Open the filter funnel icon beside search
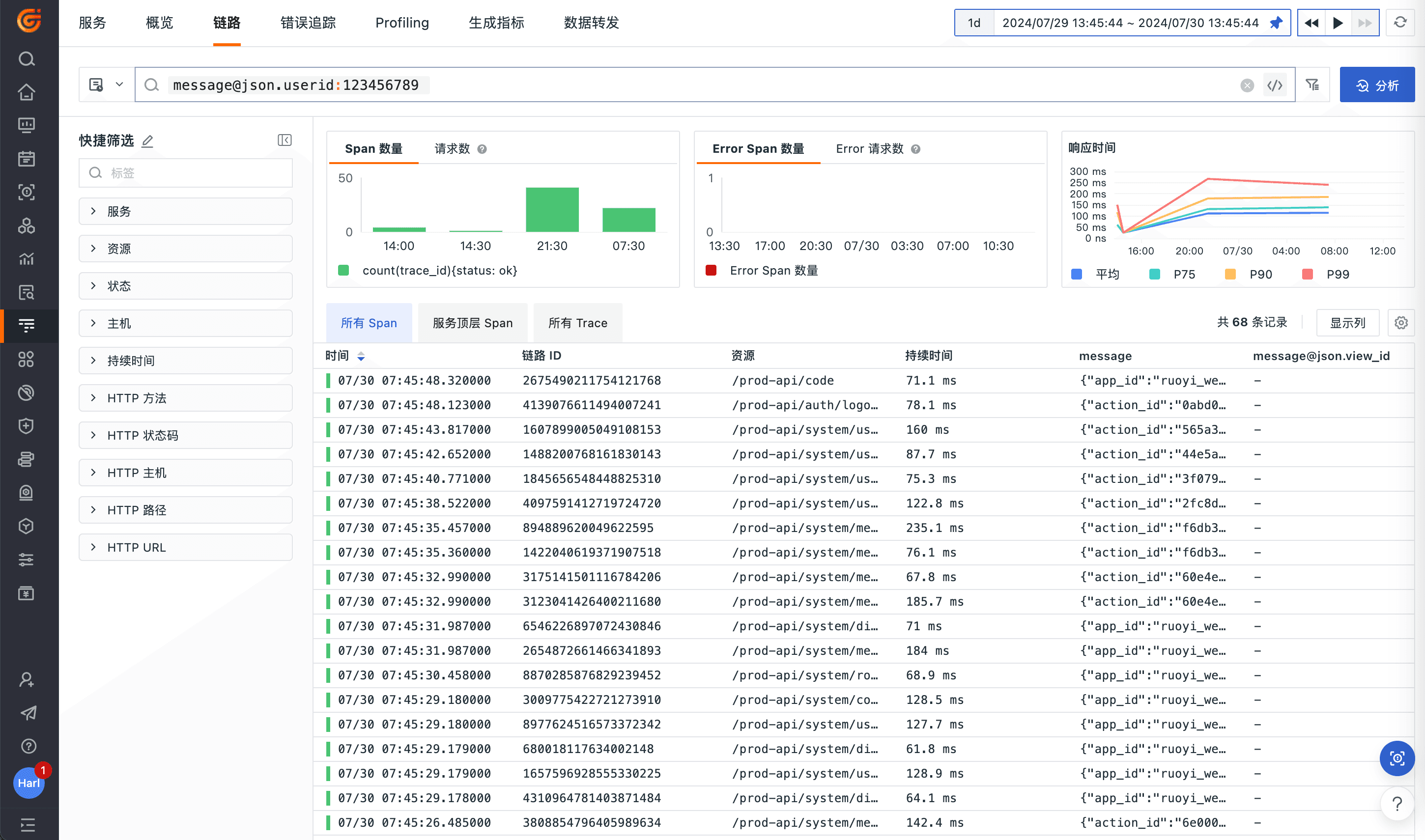The height and width of the screenshot is (840, 1425). (1312, 85)
